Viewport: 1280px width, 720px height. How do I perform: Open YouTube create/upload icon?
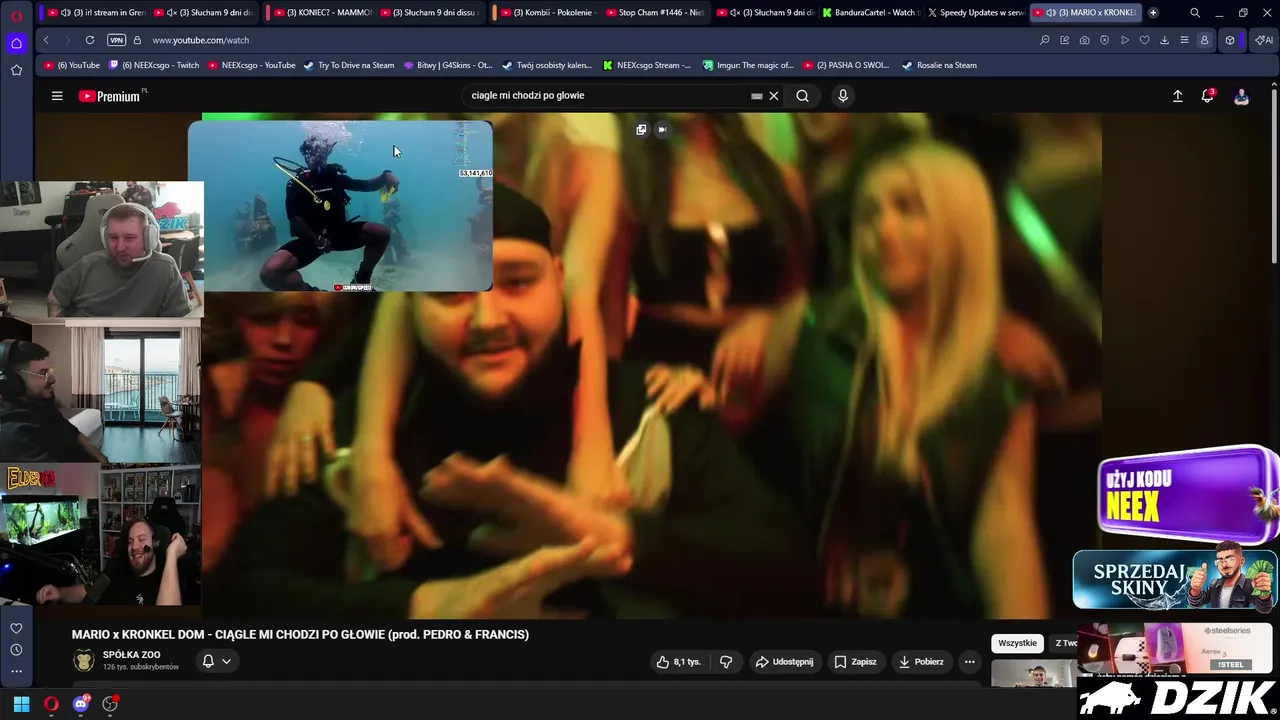click(x=1177, y=96)
